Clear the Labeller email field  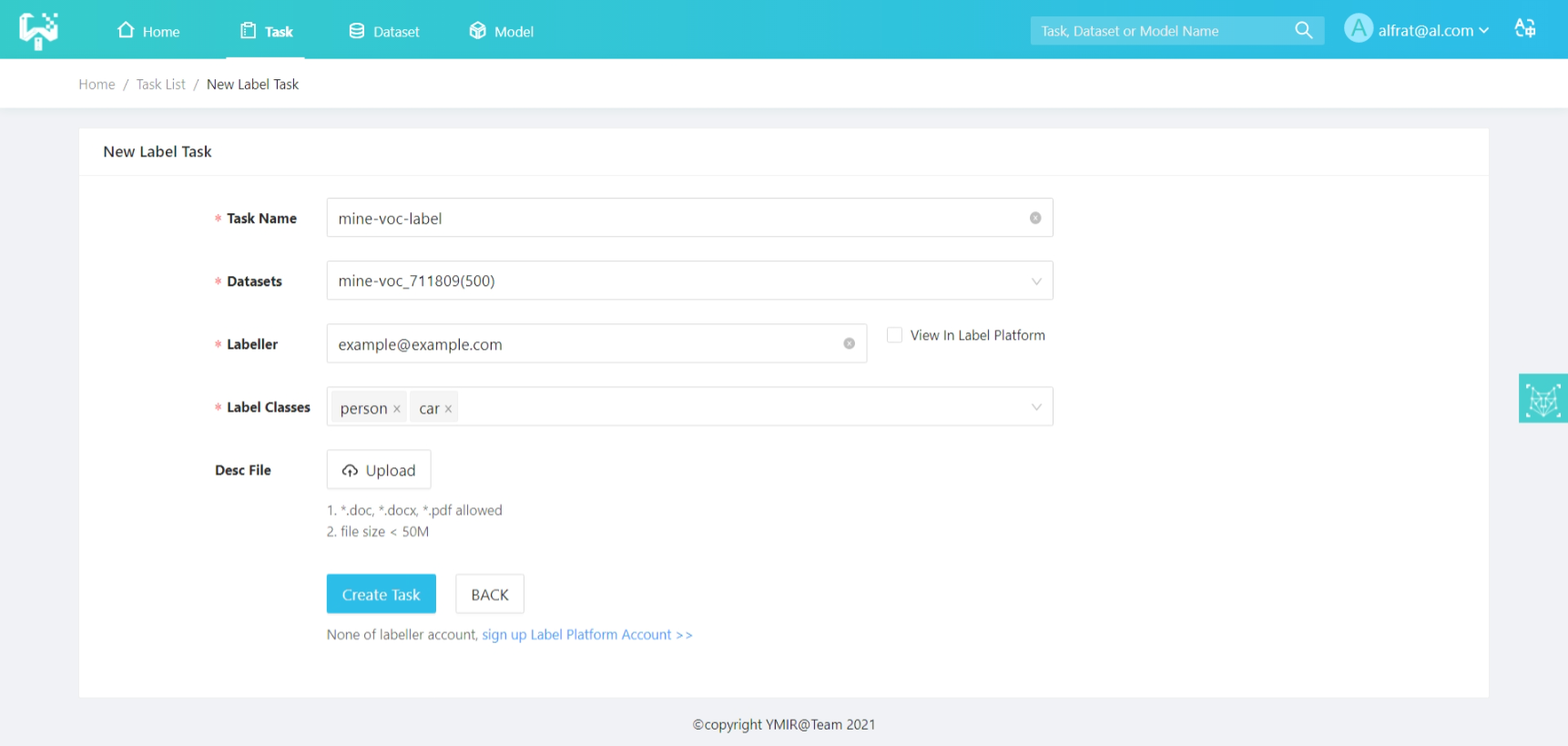tap(849, 343)
